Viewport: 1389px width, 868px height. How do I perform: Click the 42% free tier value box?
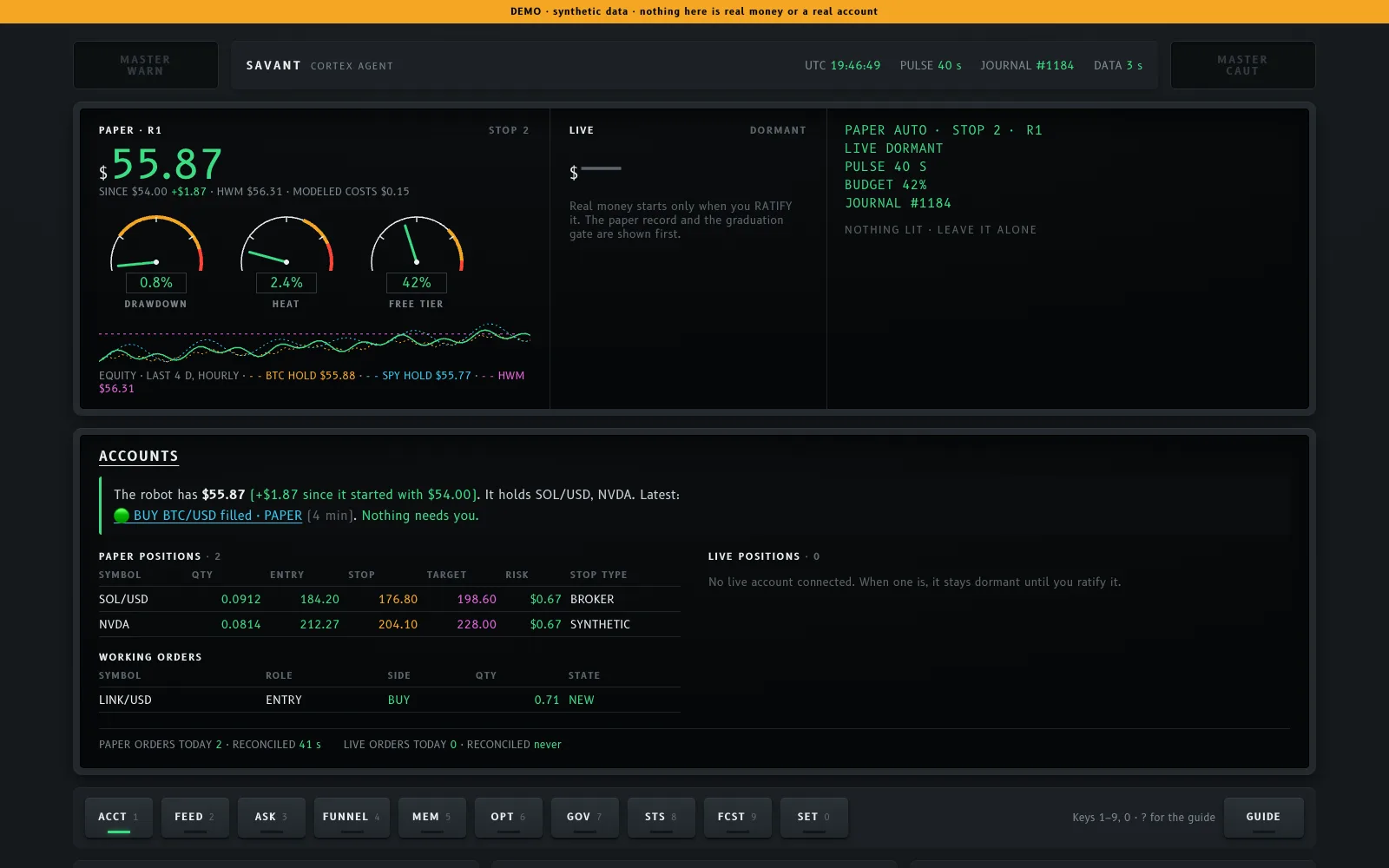(x=417, y=283)
